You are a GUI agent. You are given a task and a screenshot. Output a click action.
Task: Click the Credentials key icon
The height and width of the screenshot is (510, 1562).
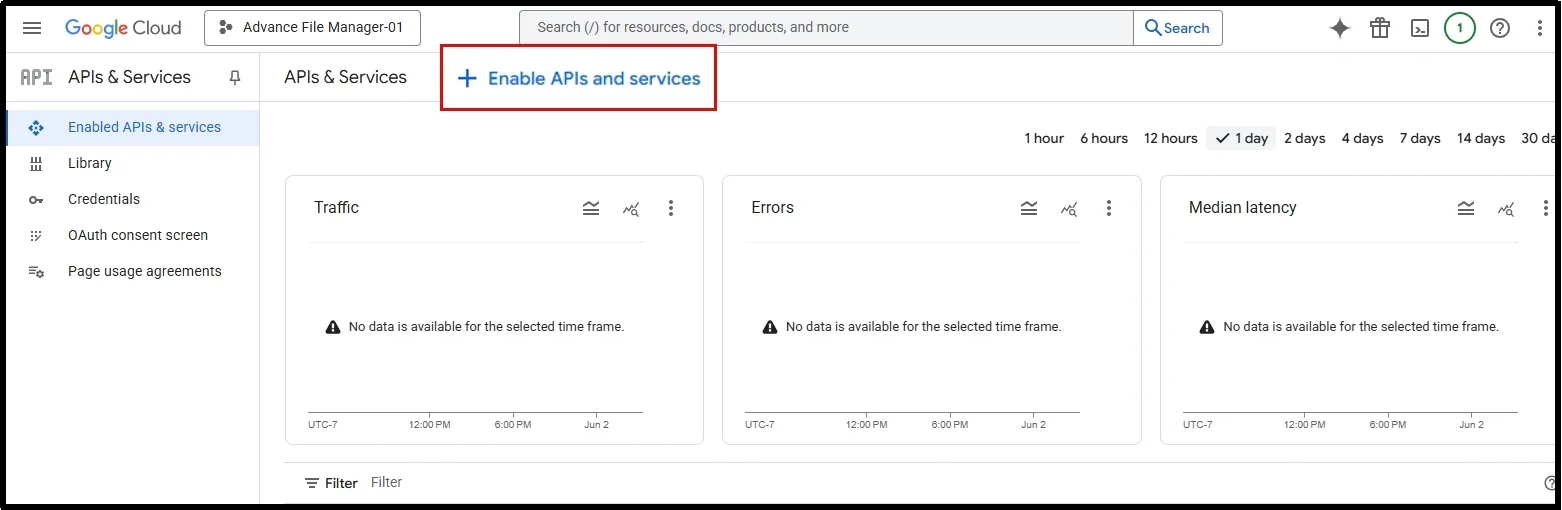click(36, 200)
